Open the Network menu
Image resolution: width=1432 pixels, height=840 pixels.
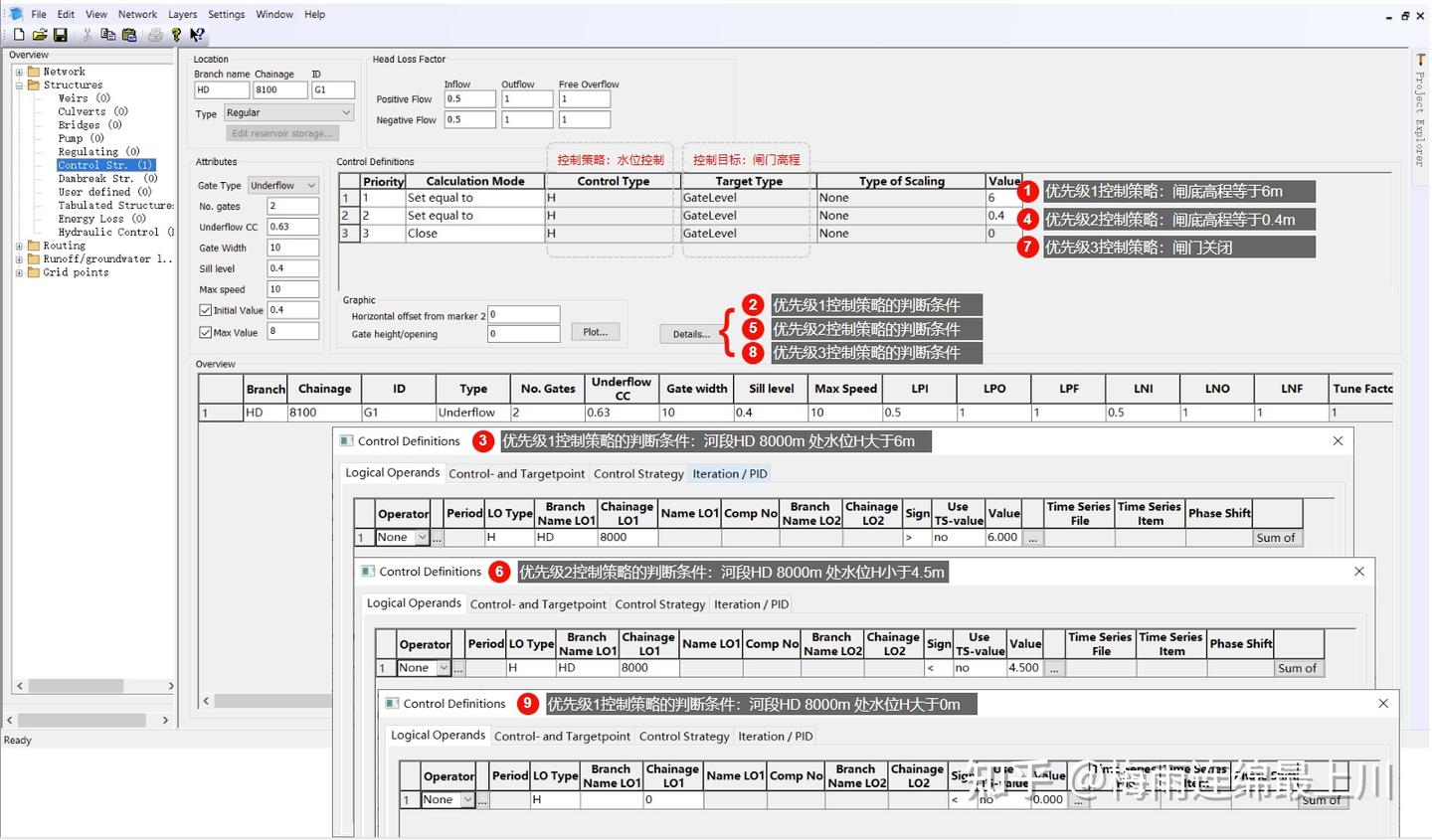pyautogui.click(x=137, y=14)
